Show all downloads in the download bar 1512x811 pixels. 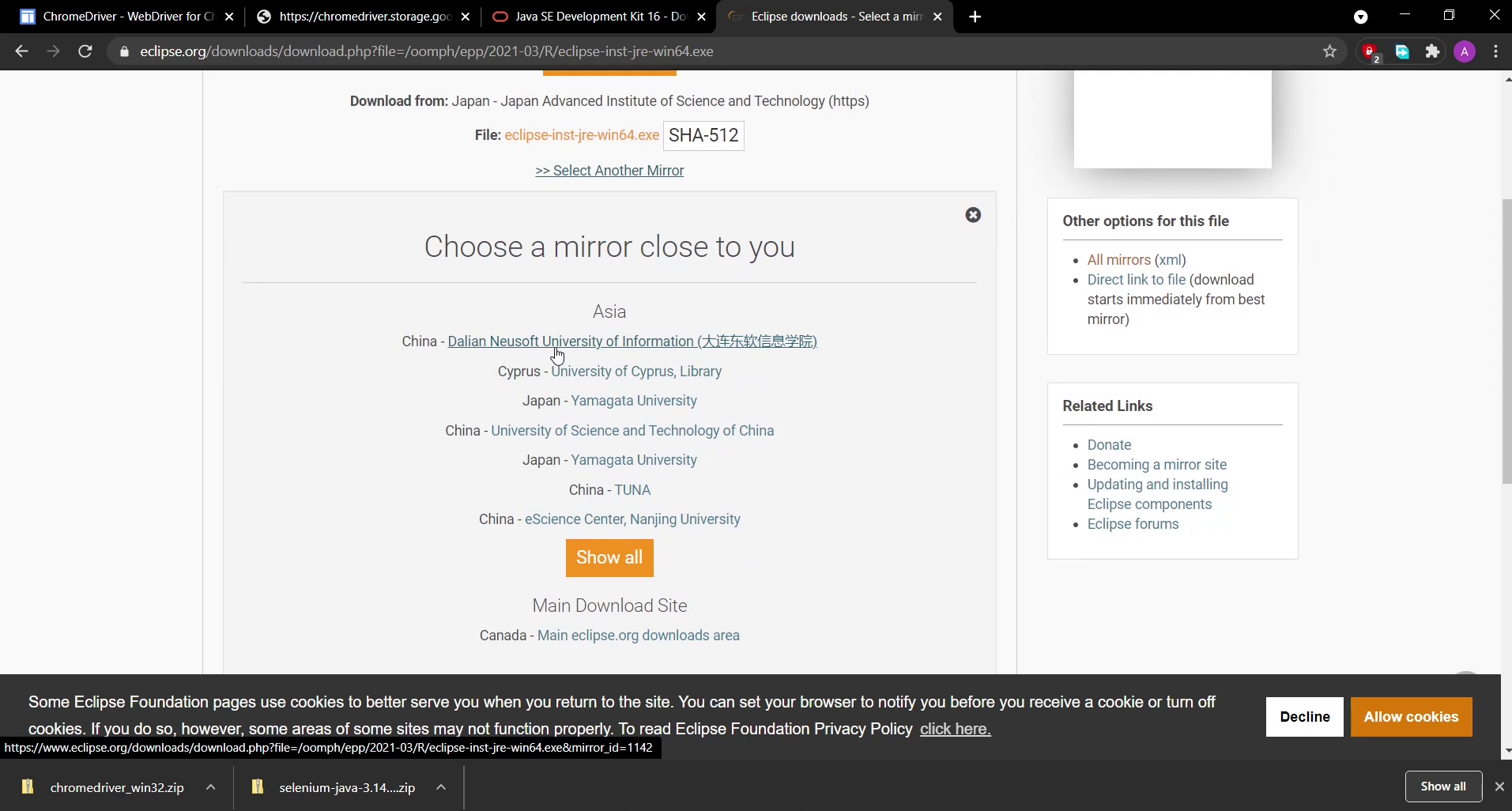point(1443,786)
